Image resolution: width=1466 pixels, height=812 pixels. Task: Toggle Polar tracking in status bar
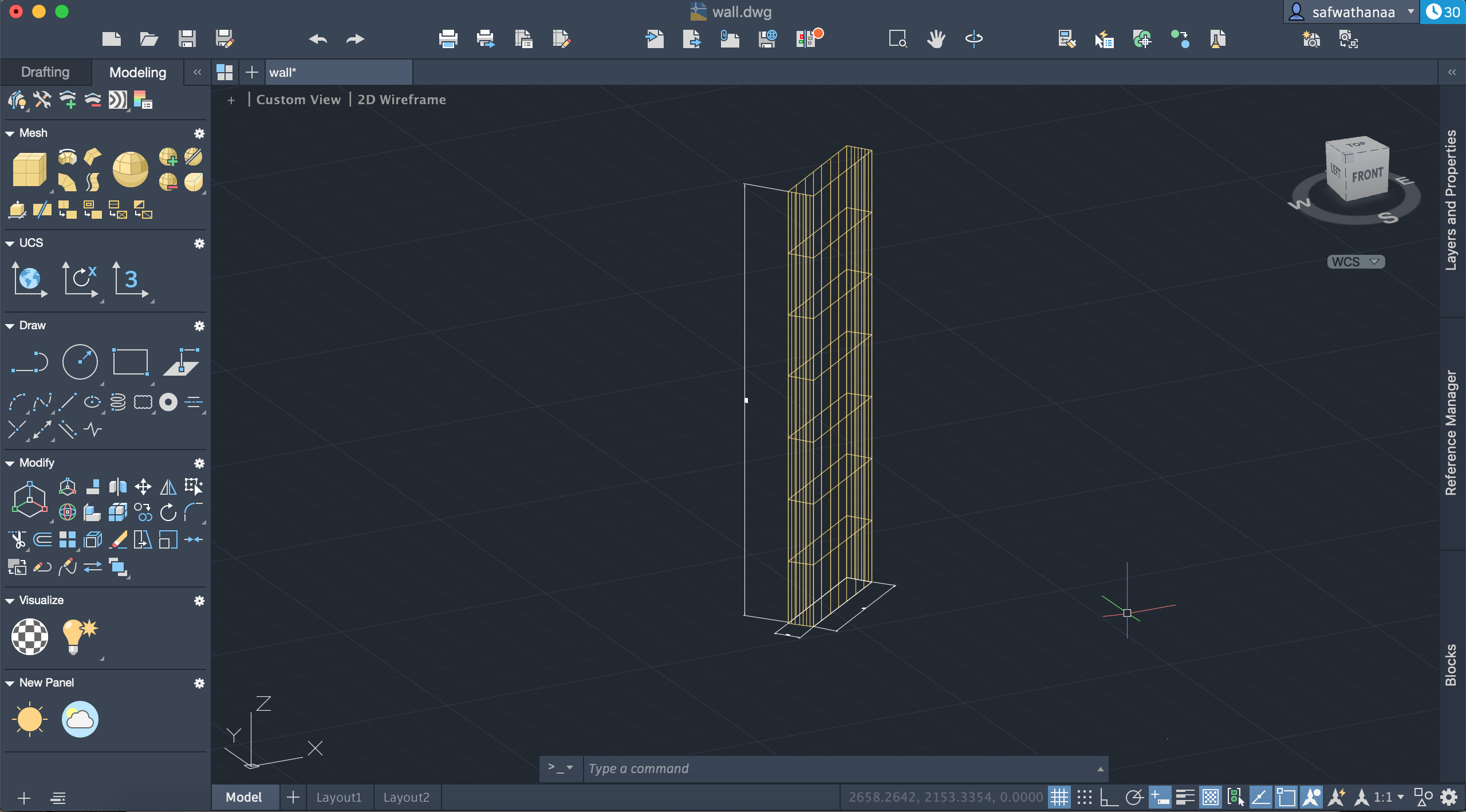(x=1134, y=797)
